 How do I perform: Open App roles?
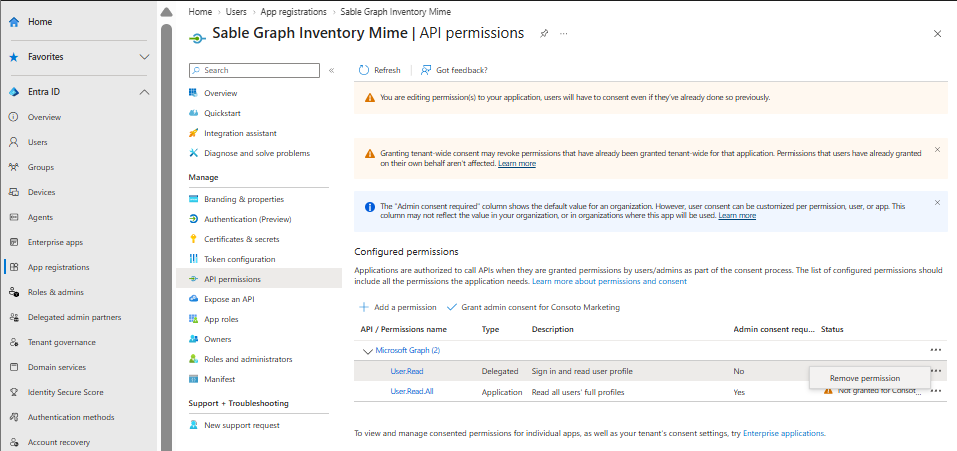[x=221, y=319]
